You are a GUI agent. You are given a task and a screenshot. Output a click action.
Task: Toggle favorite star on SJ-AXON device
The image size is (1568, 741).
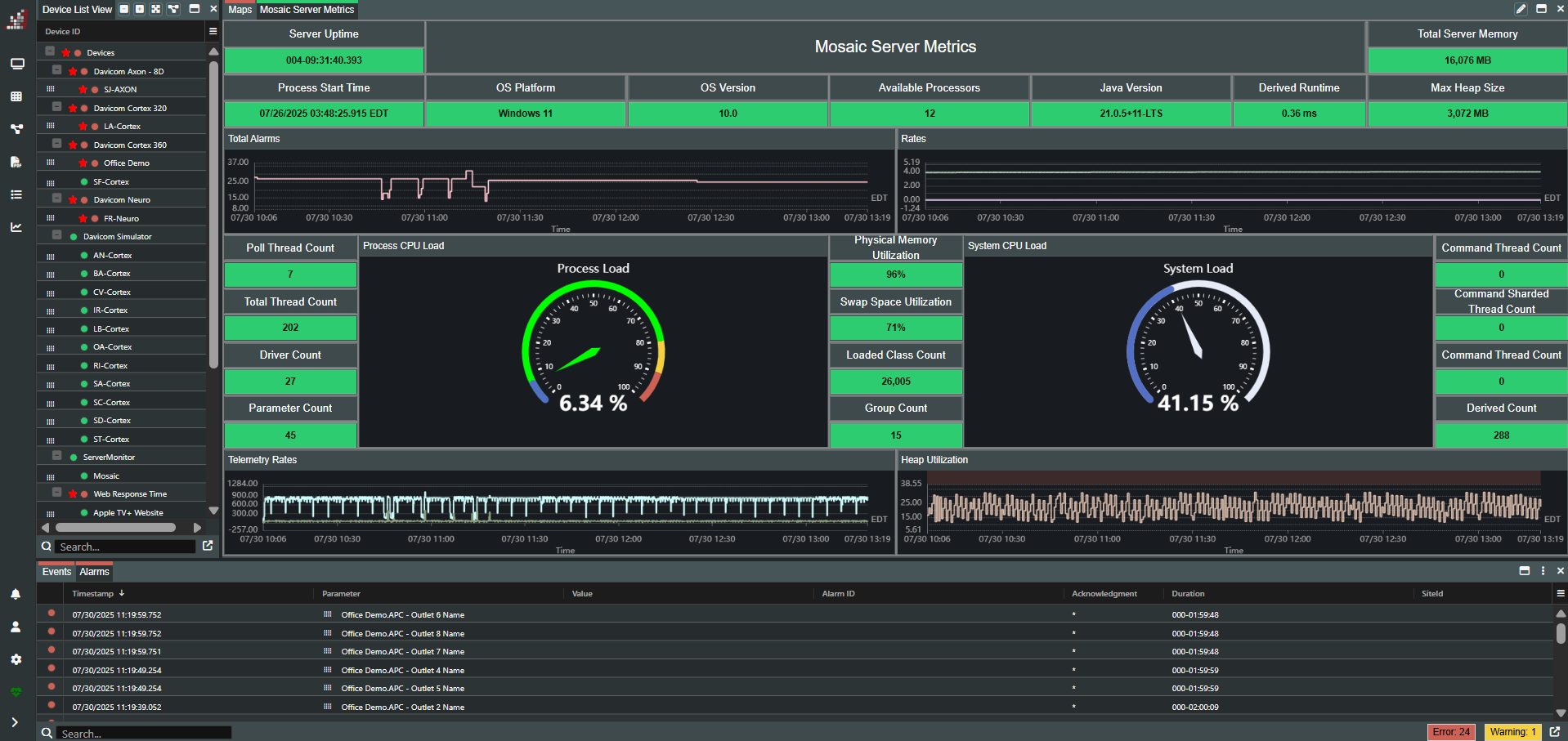(x=83, y=90)
